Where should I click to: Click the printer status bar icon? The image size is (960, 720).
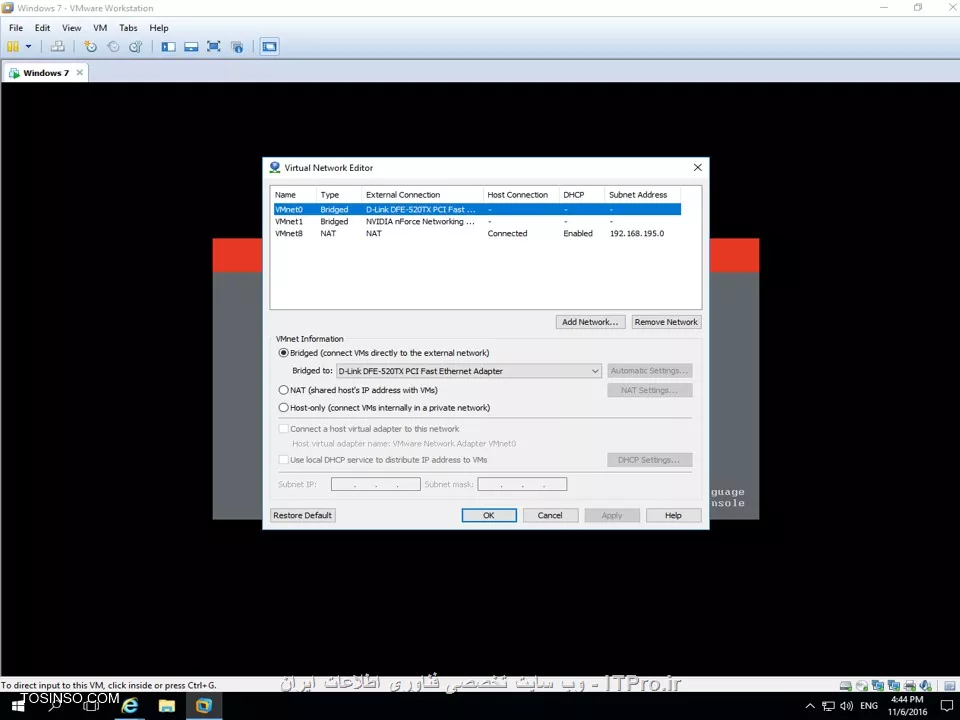click(x=910, y=686)
